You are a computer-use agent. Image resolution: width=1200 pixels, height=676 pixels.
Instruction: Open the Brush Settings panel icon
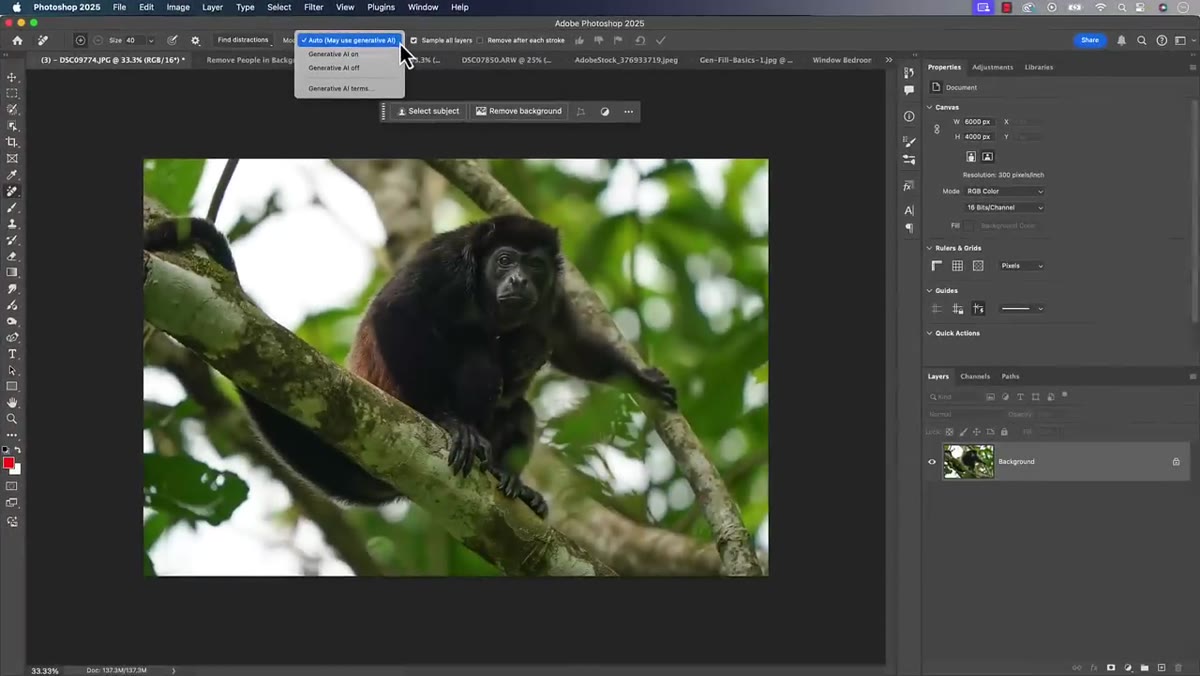click(909, 142)
